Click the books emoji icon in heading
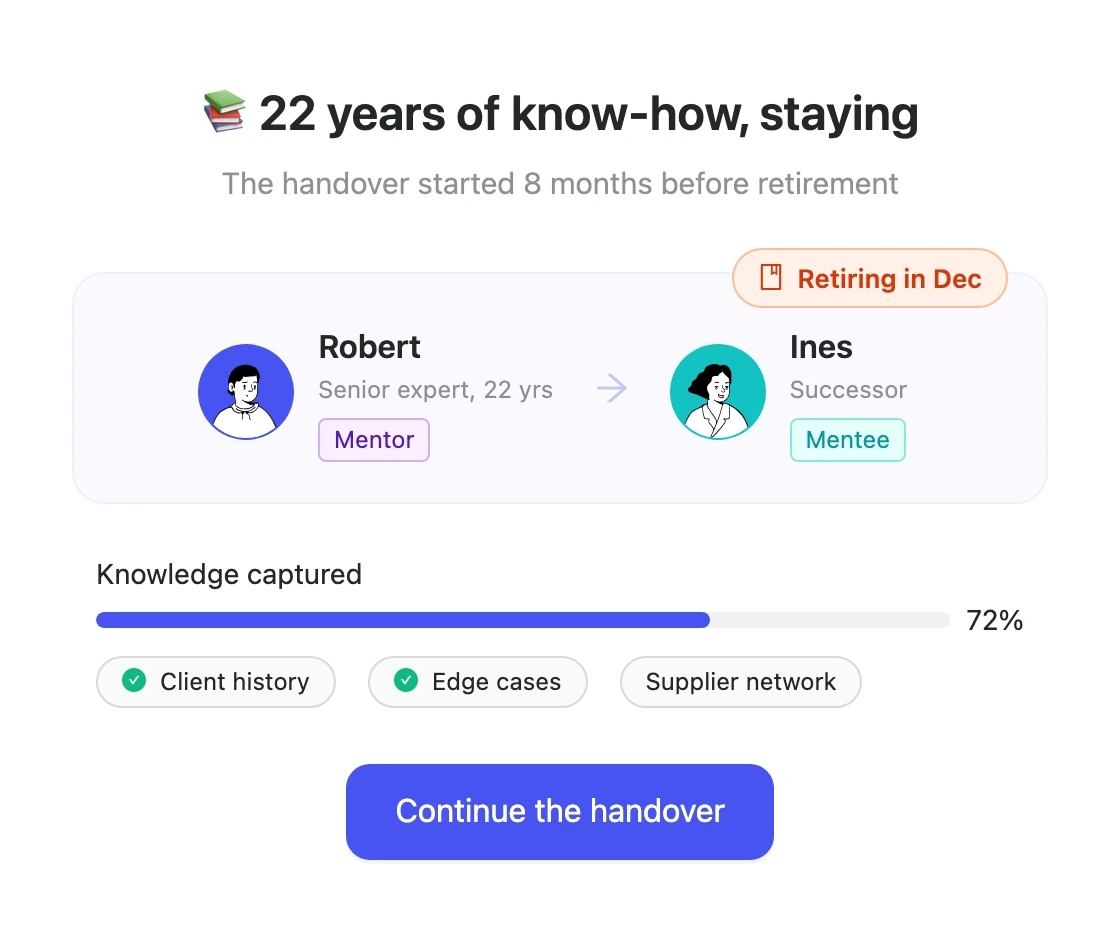Image resolution: width=1120 pixels, height=940 pixels. click(x=224, y=111)
